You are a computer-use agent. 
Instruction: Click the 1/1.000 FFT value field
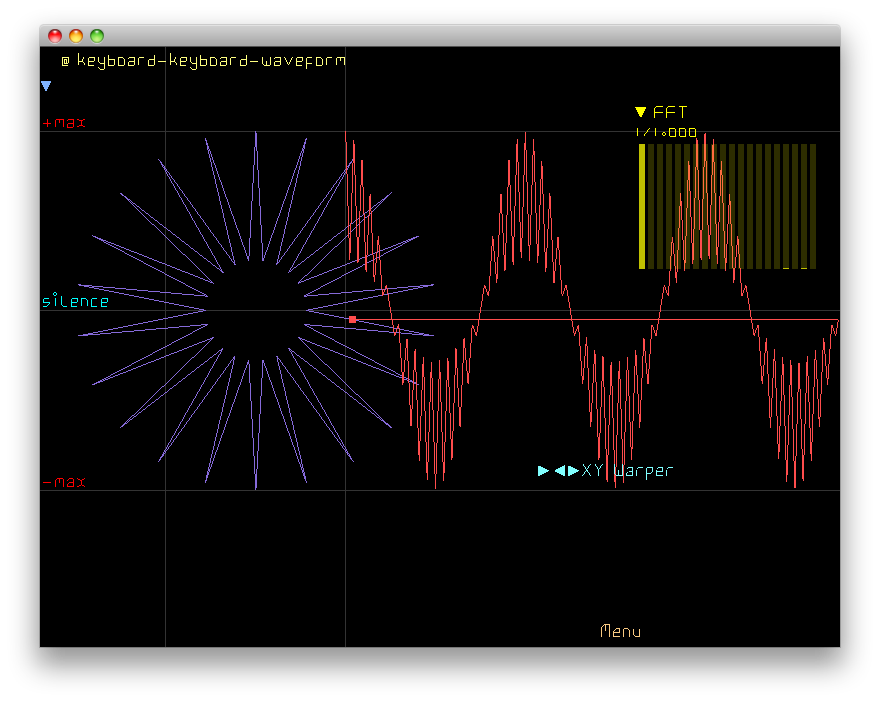pyautogui.click(x=666, y=132)
